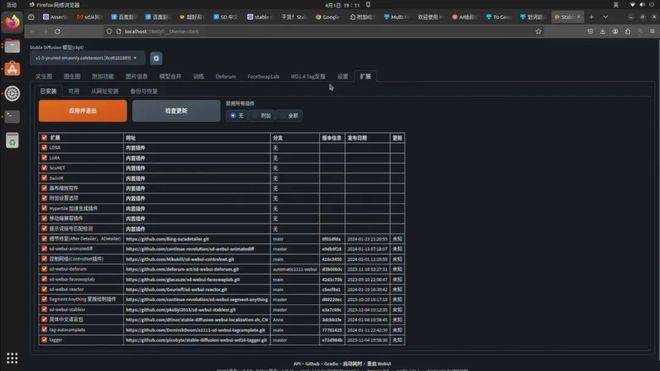This screenshot has height=371, width=660.
Task: Open the sd-webui-faceswaplab GitHub link
Action: coord(183,280)
